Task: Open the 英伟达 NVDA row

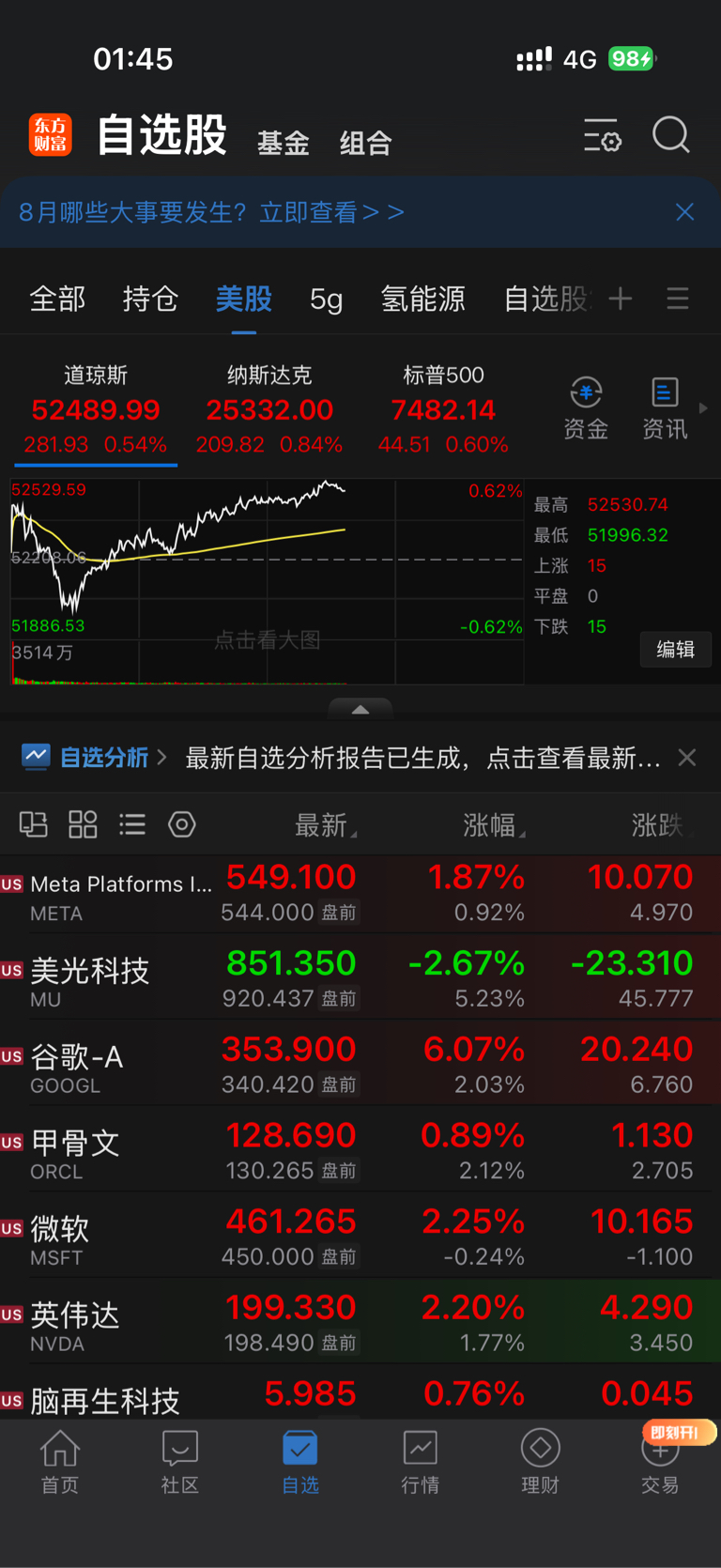Action: tap(360, 1324)
